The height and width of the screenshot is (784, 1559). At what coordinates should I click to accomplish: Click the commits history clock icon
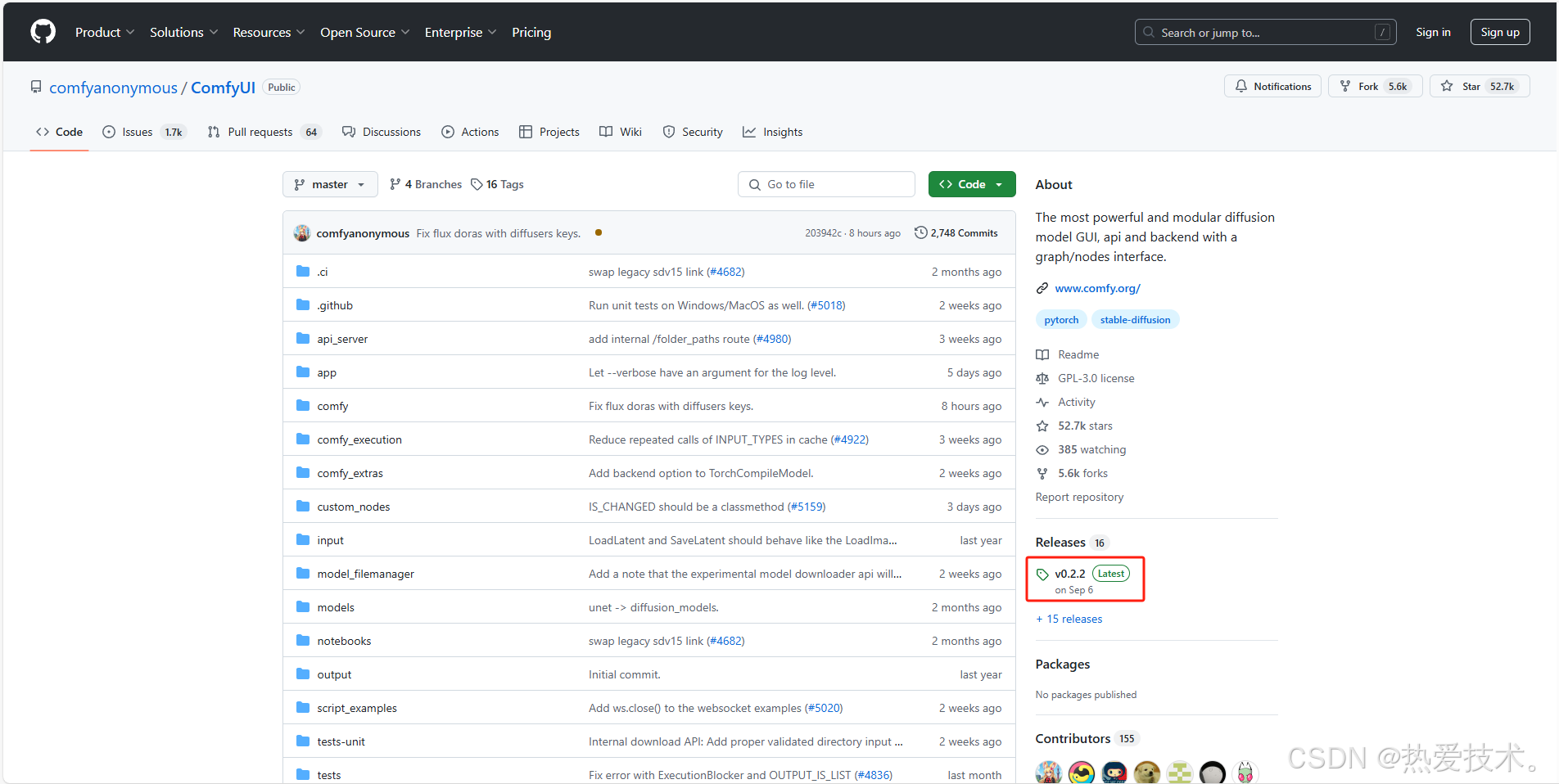coord(921,232)
